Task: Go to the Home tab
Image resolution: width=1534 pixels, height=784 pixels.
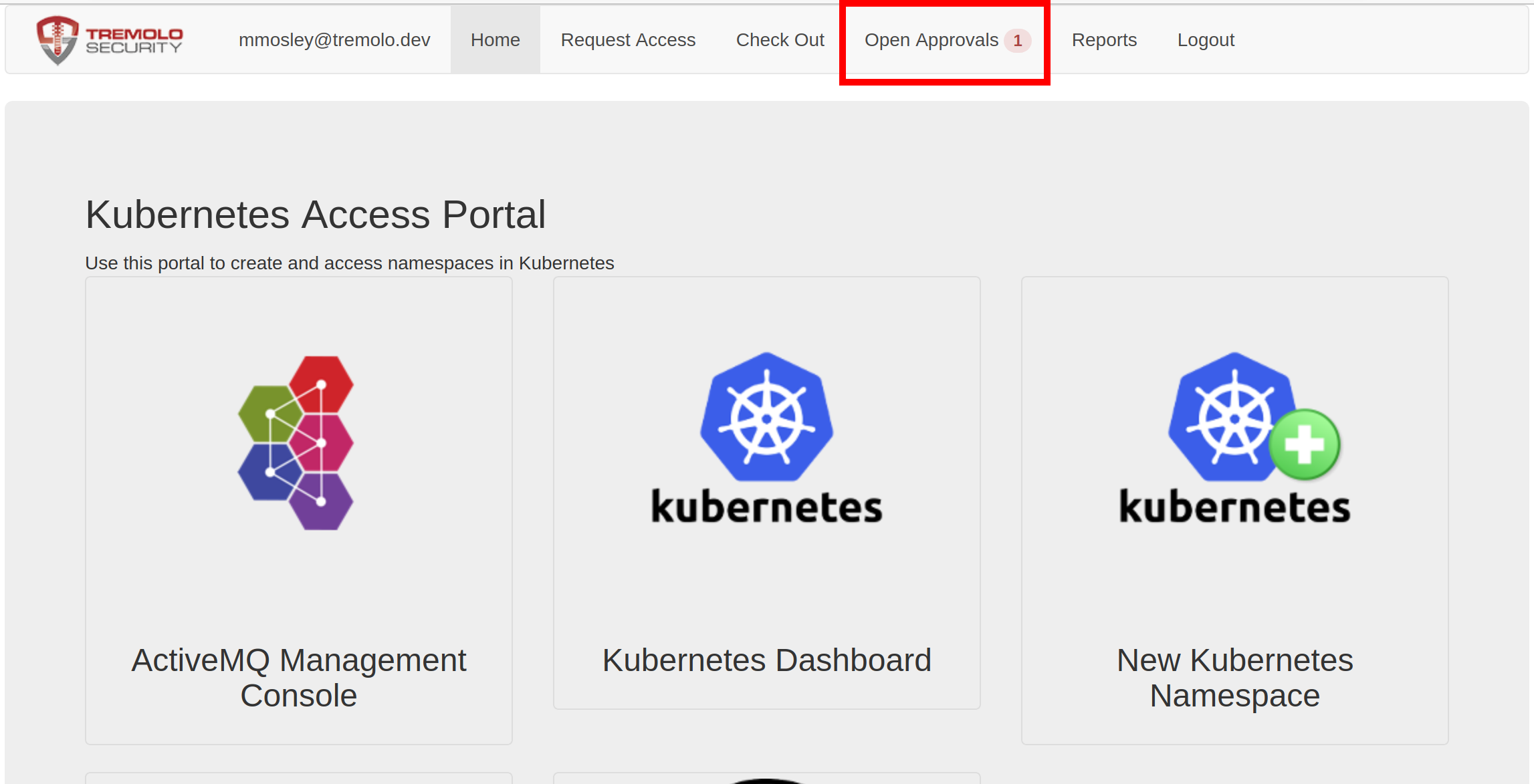Action: pyautogui.click(x=495, y=40)
